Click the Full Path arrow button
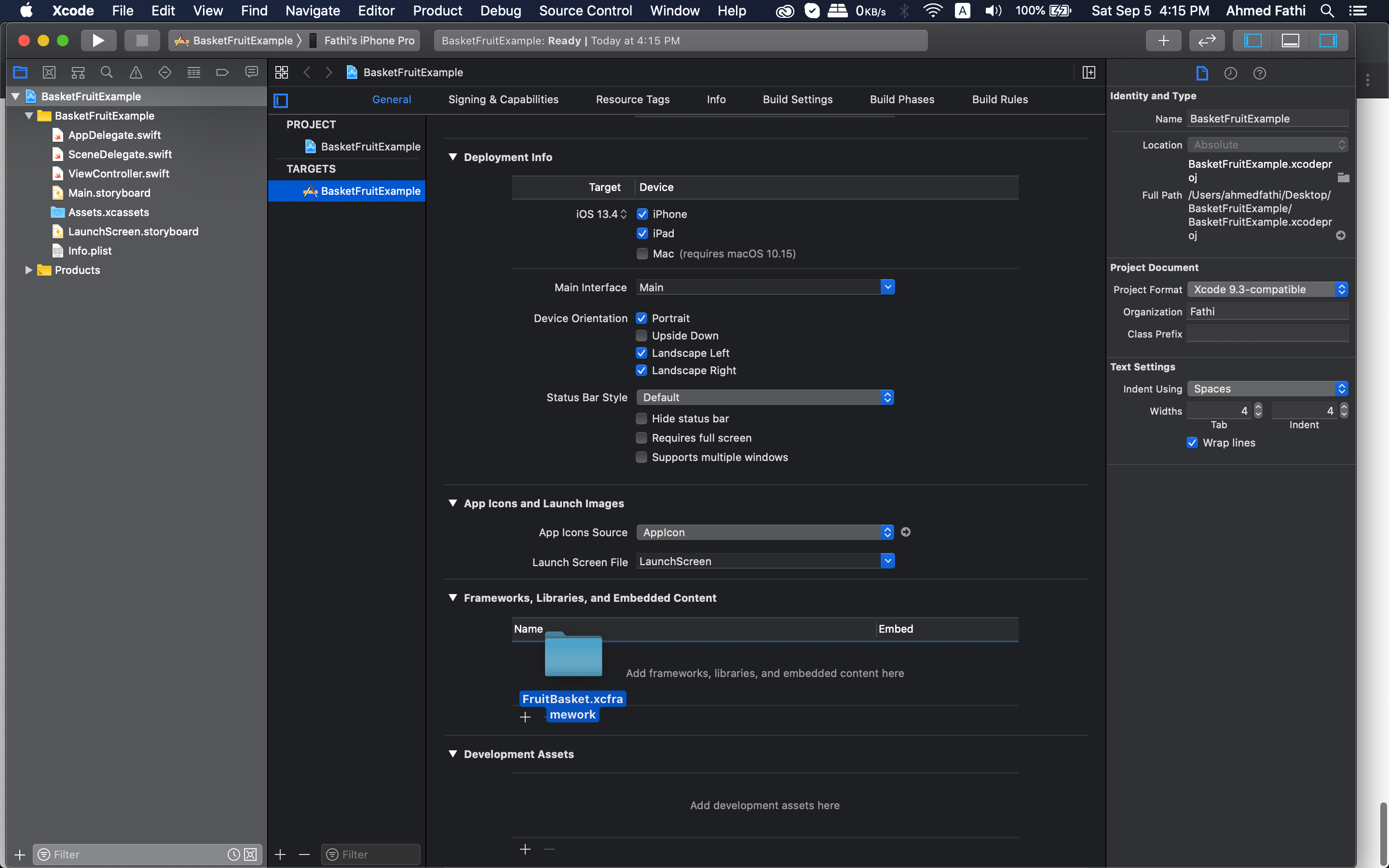1389x868 pixels. coord(1341,235)
